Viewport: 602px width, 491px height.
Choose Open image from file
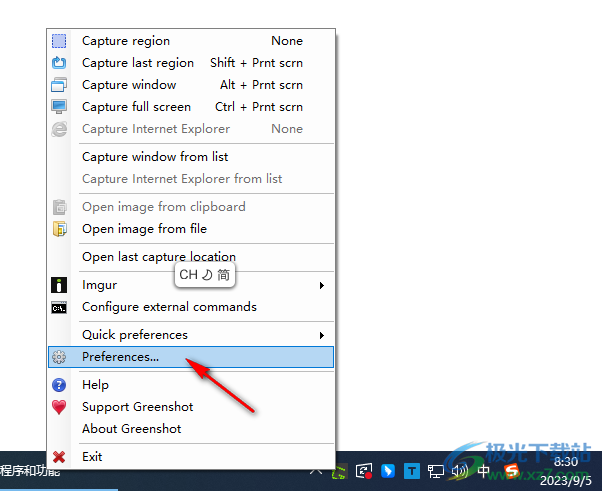point(191,229)
